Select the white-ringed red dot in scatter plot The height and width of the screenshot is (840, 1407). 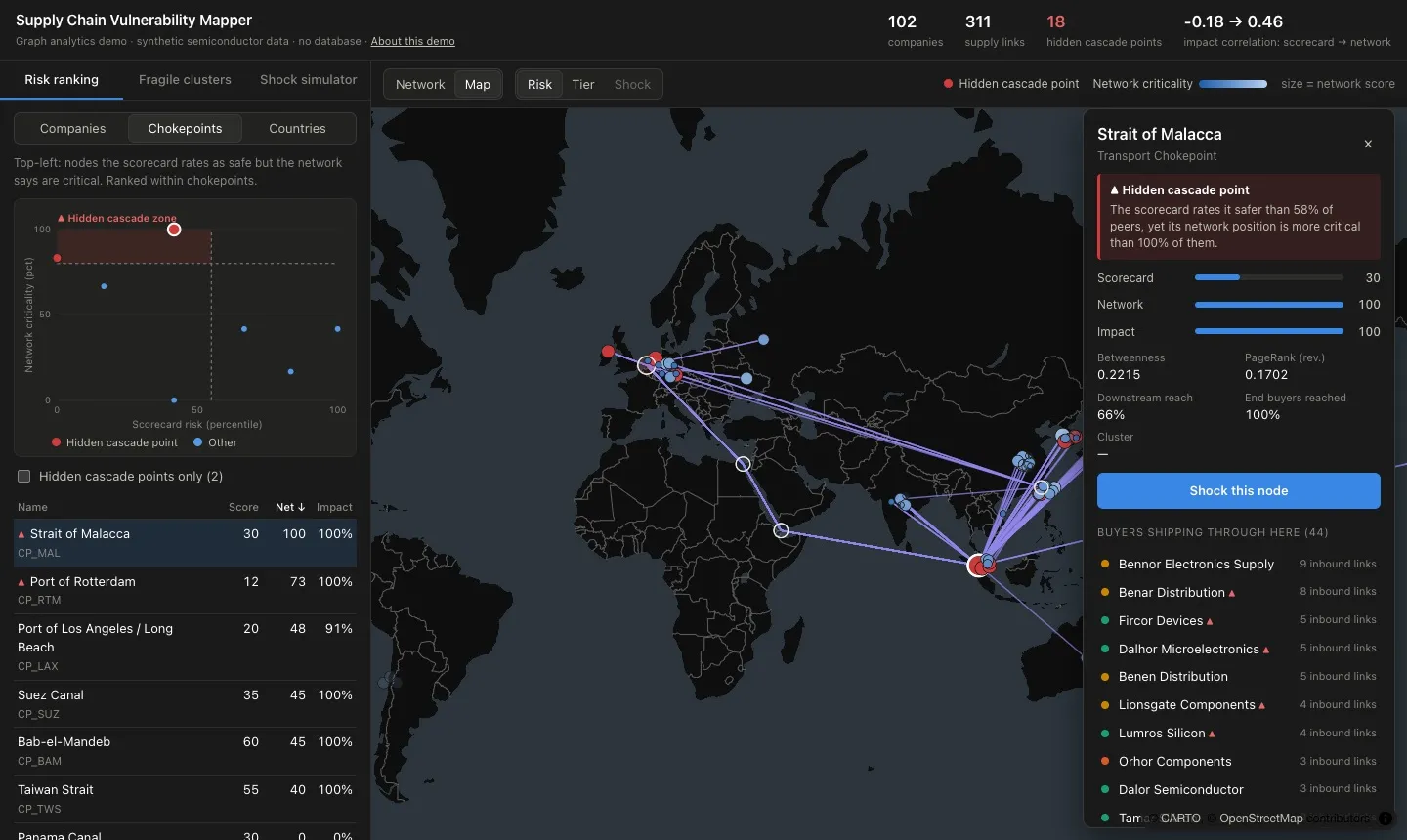pyautogui.click(x=174, y=230)
